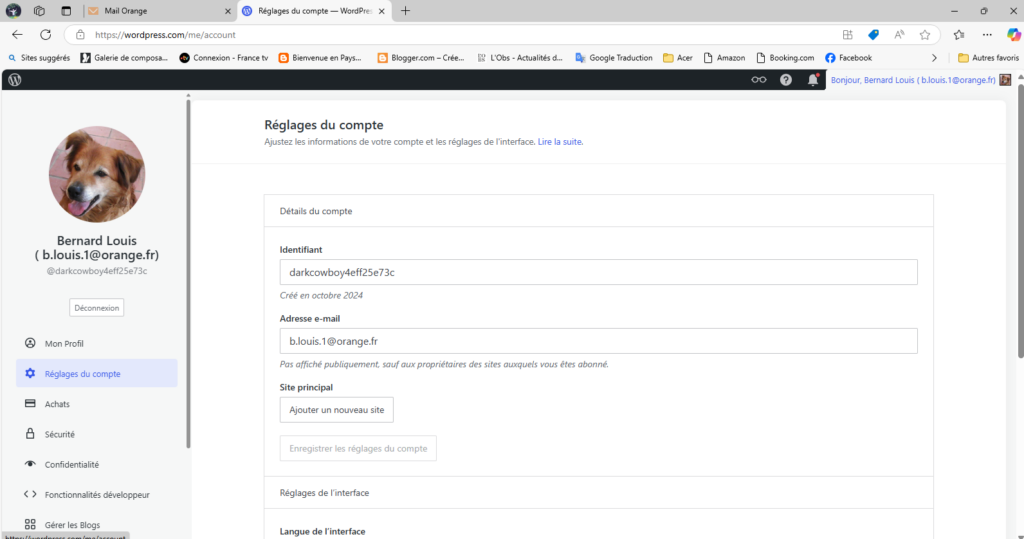This screenshot has width=1024, height=539.
Task: Click the Adresse e-mail input field
Action: 598,341
